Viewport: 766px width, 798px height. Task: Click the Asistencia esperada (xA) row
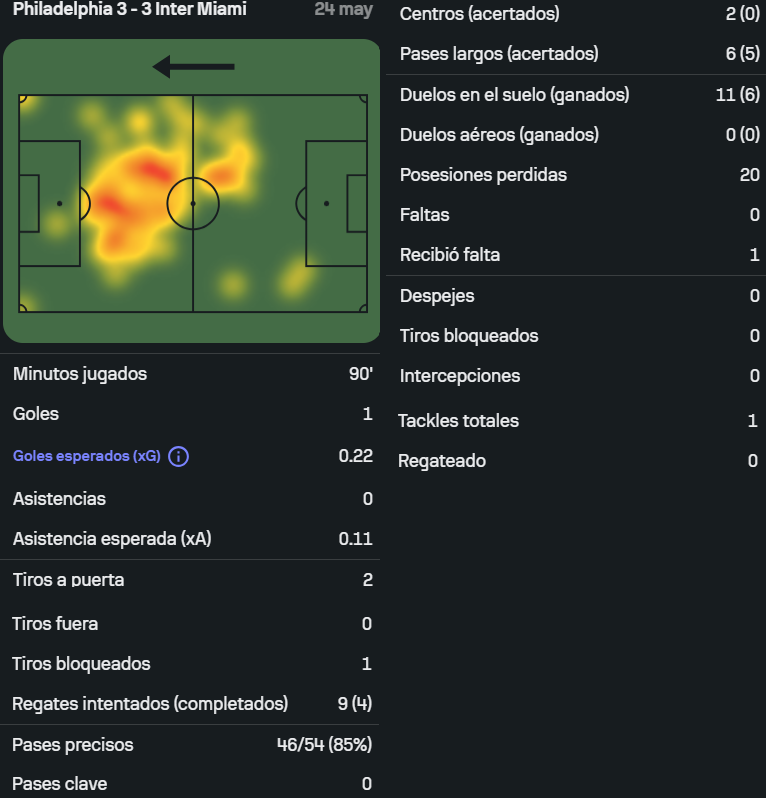192,539
